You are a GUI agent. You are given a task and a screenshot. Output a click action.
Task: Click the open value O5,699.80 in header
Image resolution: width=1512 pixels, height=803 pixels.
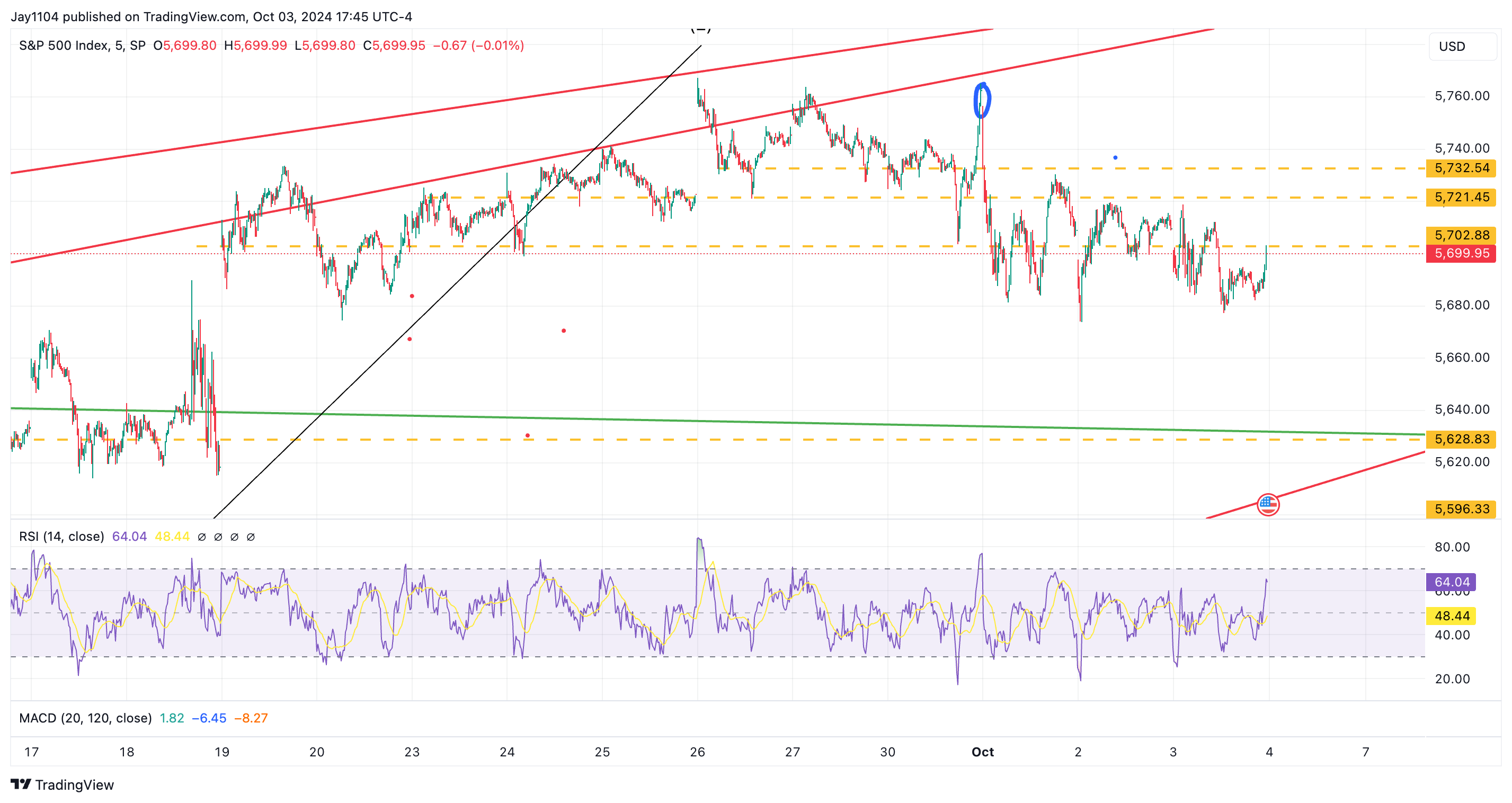[x=185, y=45]
